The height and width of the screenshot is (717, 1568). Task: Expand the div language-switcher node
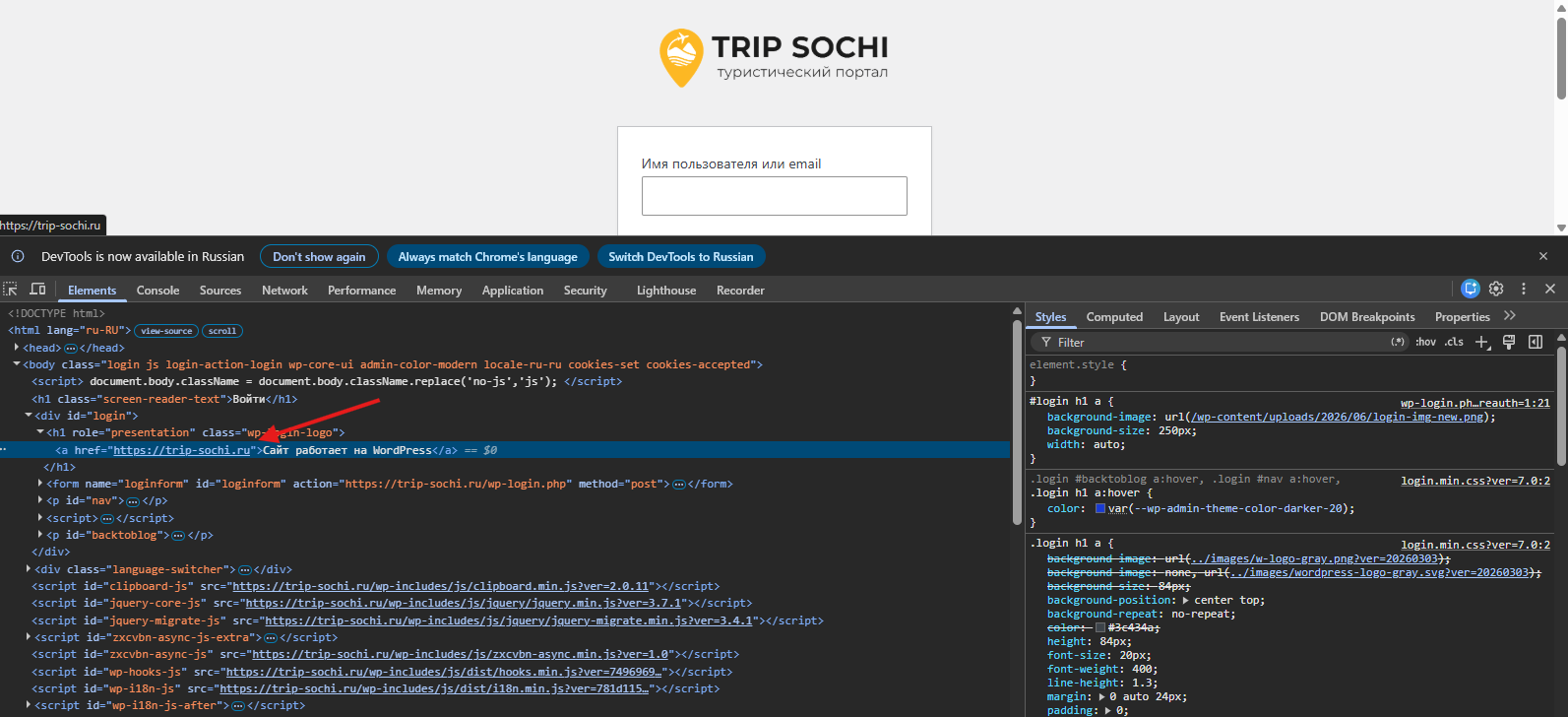pyautogui.click(x=29, y=568)
